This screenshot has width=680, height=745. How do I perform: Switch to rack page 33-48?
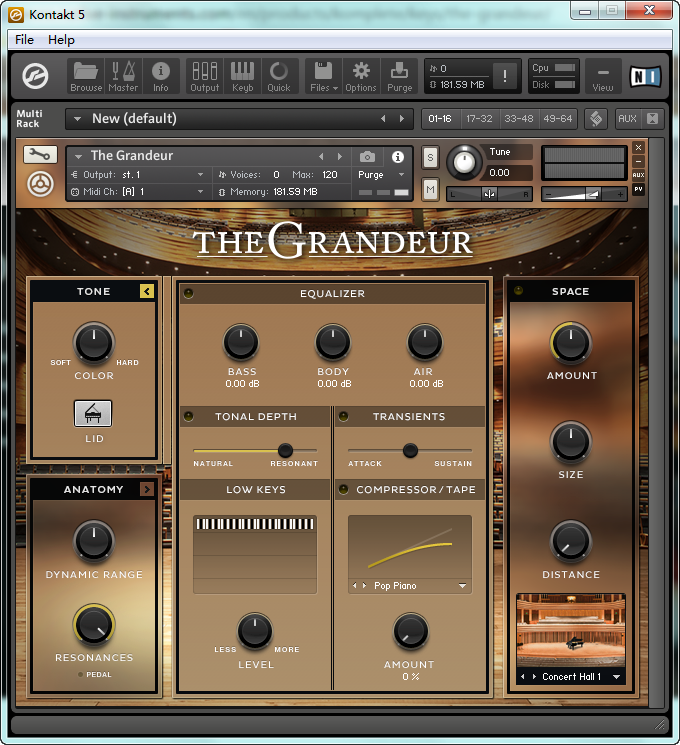pyautogui.click(x=518, y=119)
